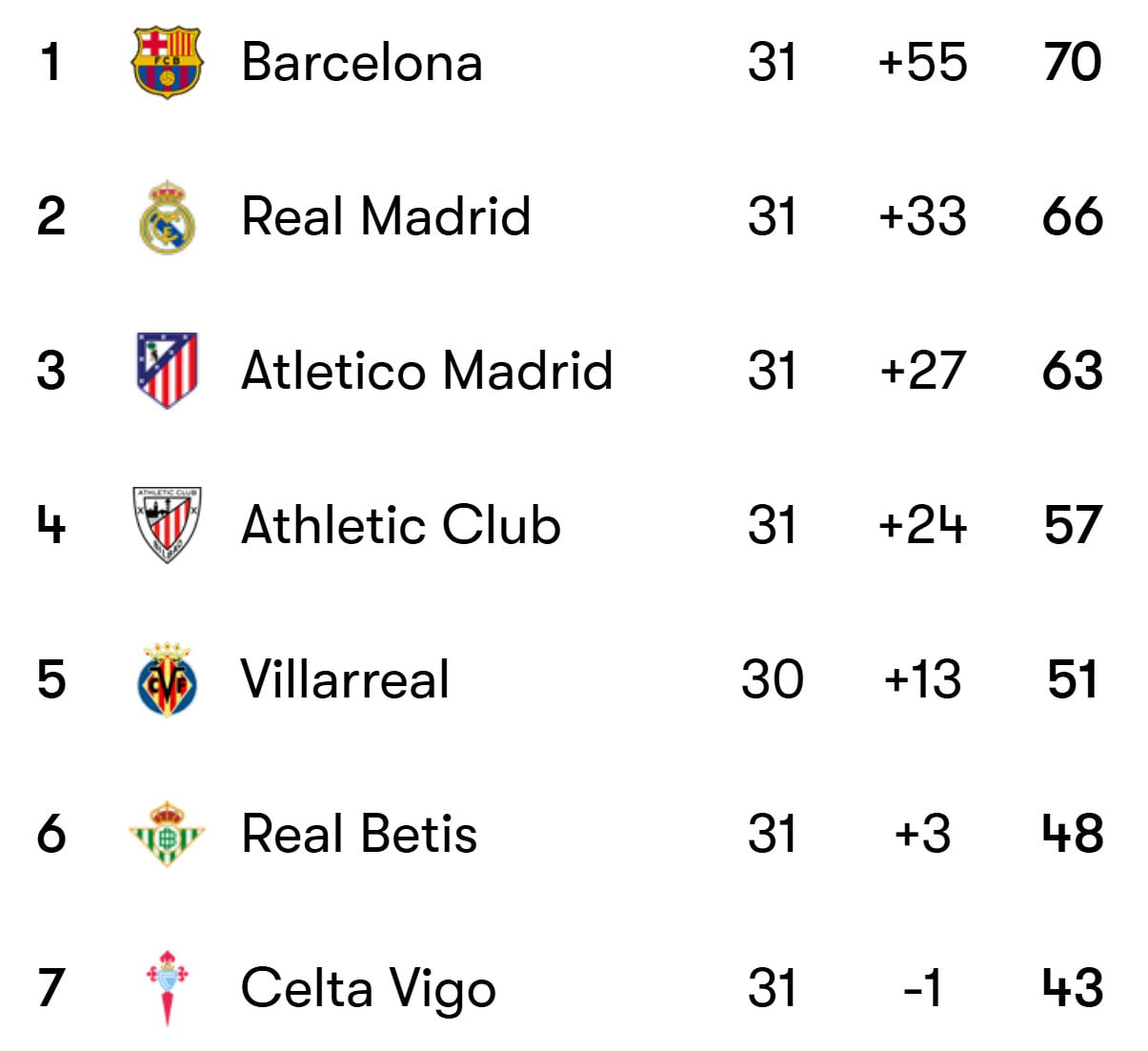1148x1051 pixels.
Task: Click Athletic Club's 57 points value
Action: [1073, 525]
